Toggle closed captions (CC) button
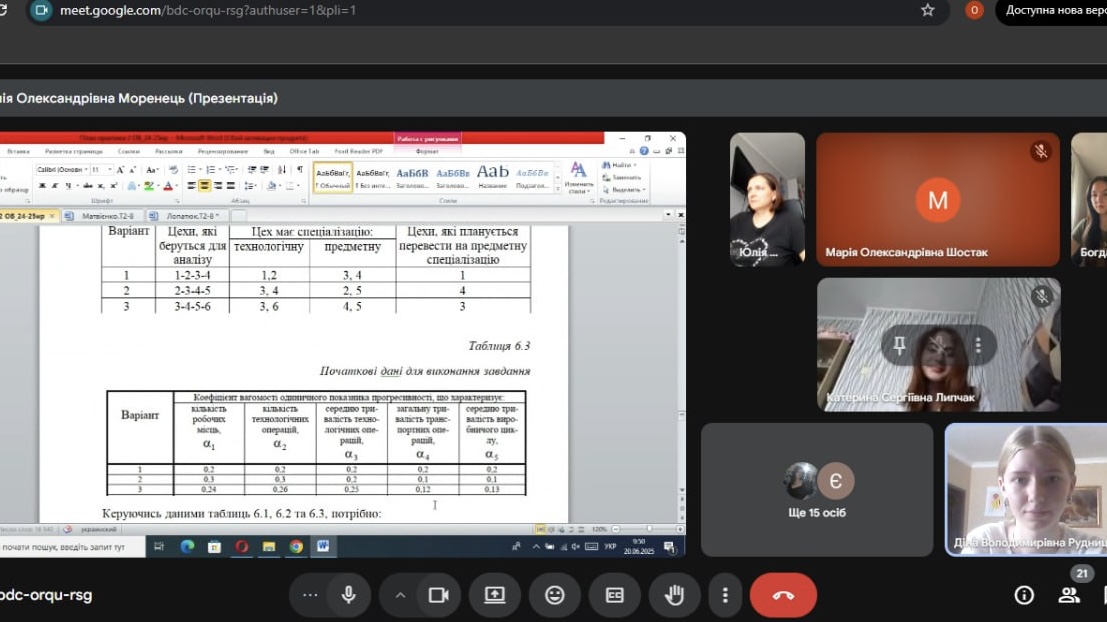 (x=614, y=595)
